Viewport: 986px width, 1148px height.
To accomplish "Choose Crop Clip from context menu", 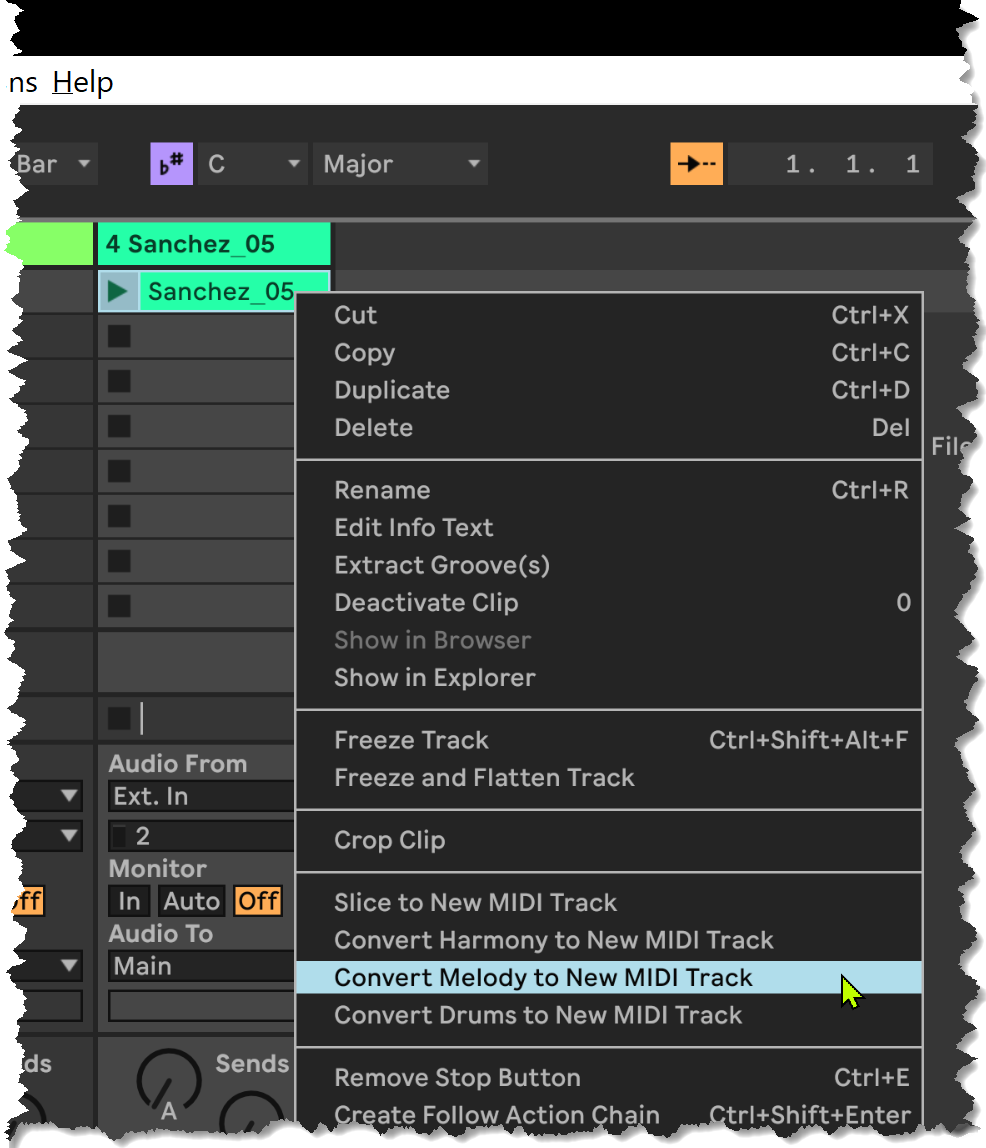I will coord(389,840).
